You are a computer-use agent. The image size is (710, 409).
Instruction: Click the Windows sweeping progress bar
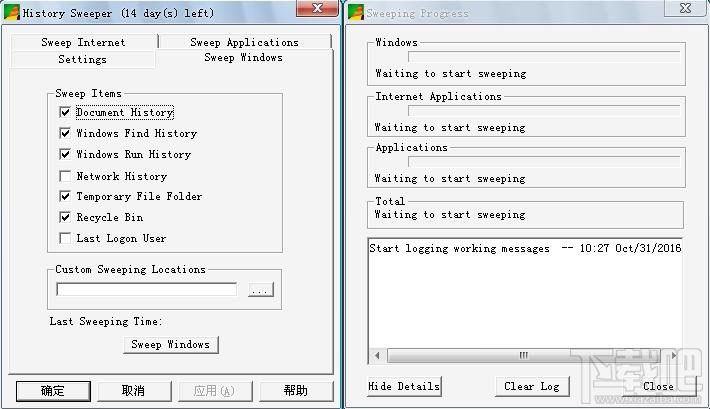point(544,56)
